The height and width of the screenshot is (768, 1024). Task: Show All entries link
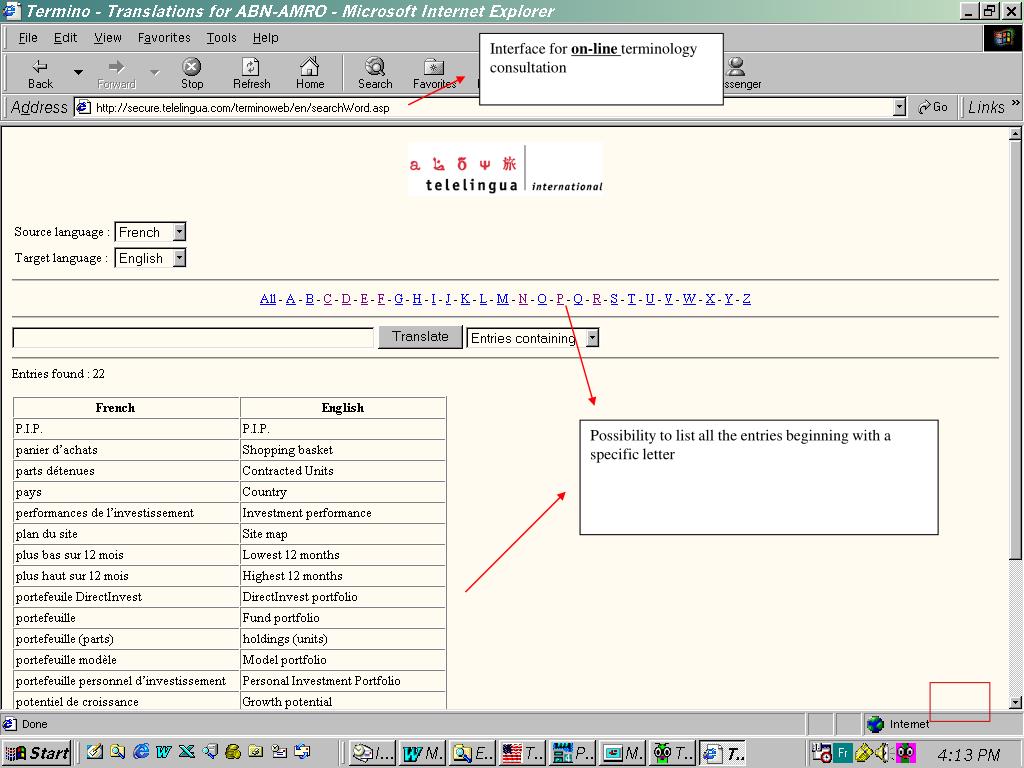268,299
